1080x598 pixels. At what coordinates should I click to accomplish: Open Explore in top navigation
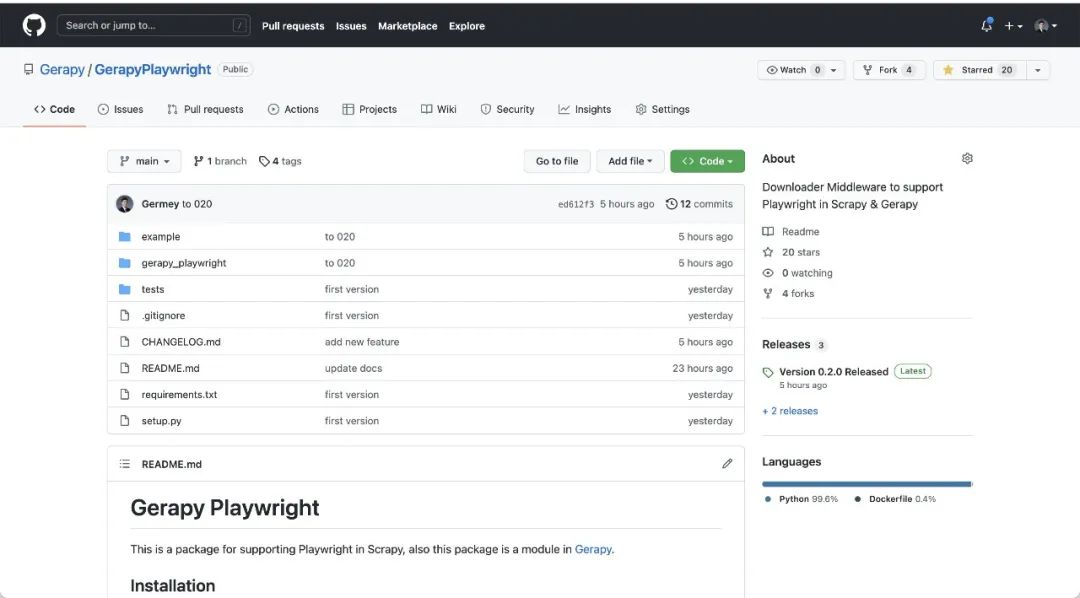pyautogui.click(x=467, y=25)
